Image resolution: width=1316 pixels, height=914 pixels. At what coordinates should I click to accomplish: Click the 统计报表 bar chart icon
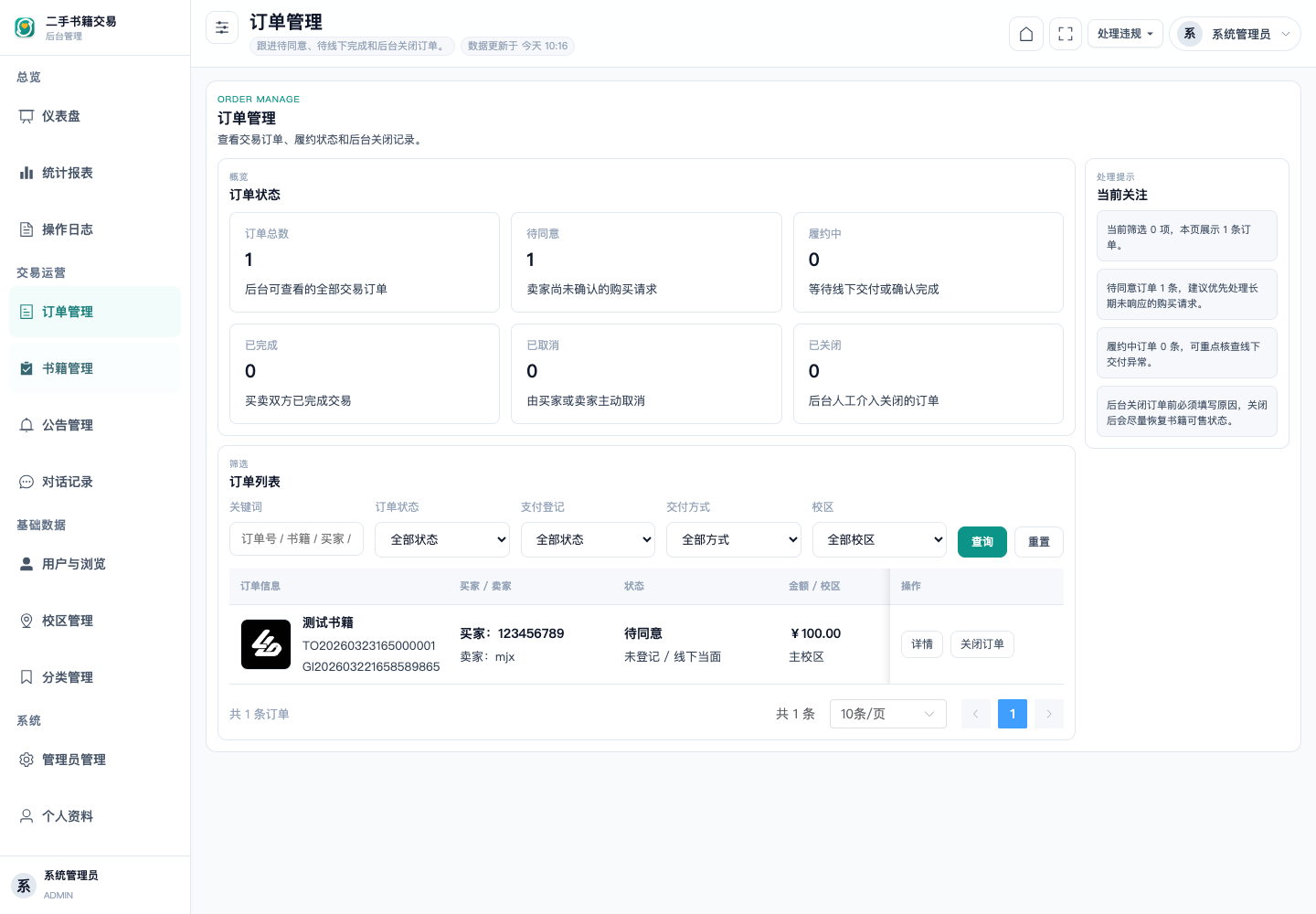[x=27, y=173]
